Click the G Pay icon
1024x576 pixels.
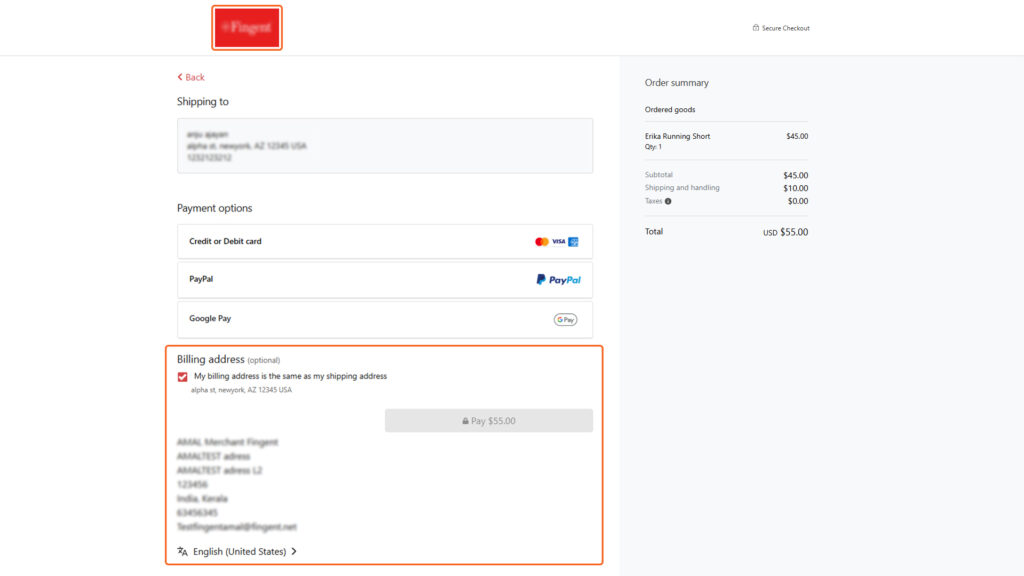565,318
